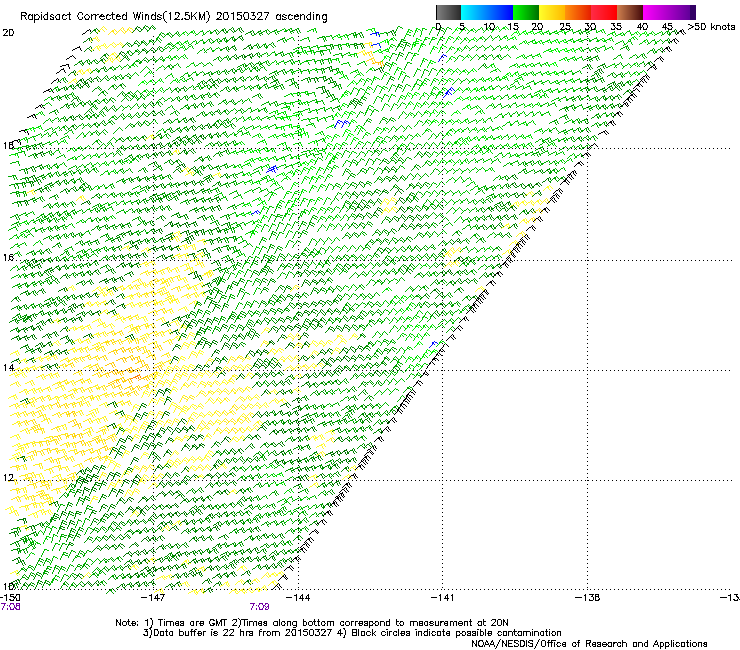
Task: Click the cyan 5-10 knots color swatch
Action: click(474, 12)
